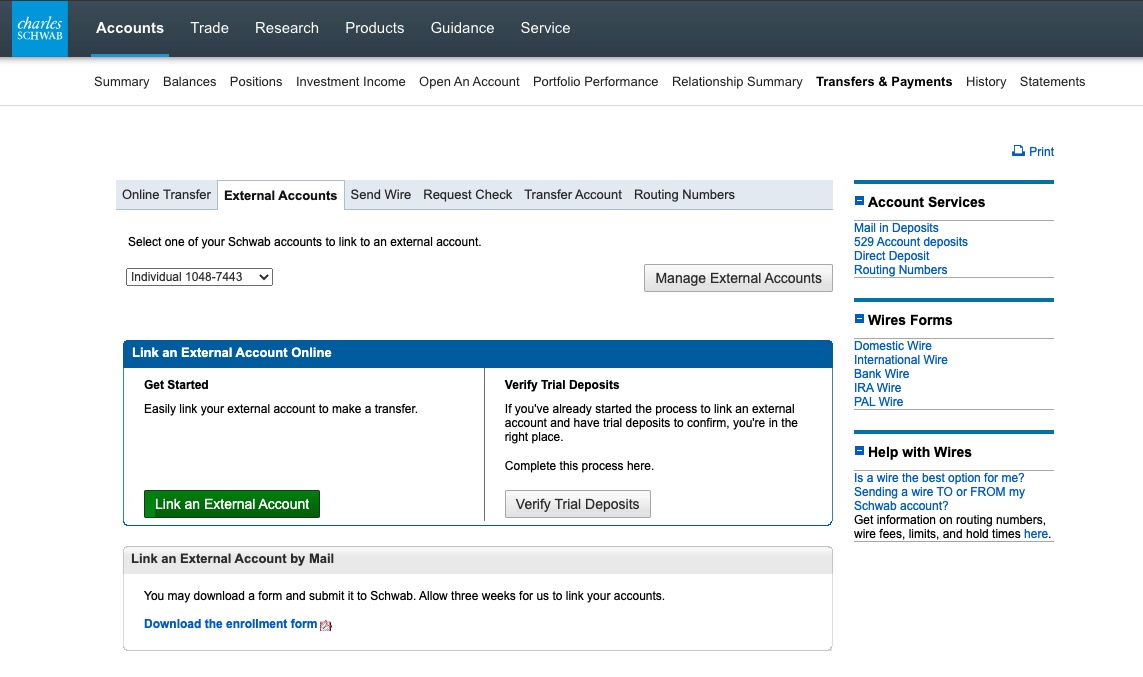Click the PDF icon beside enrollment form
1143x677 pixels.
point(326,625)
